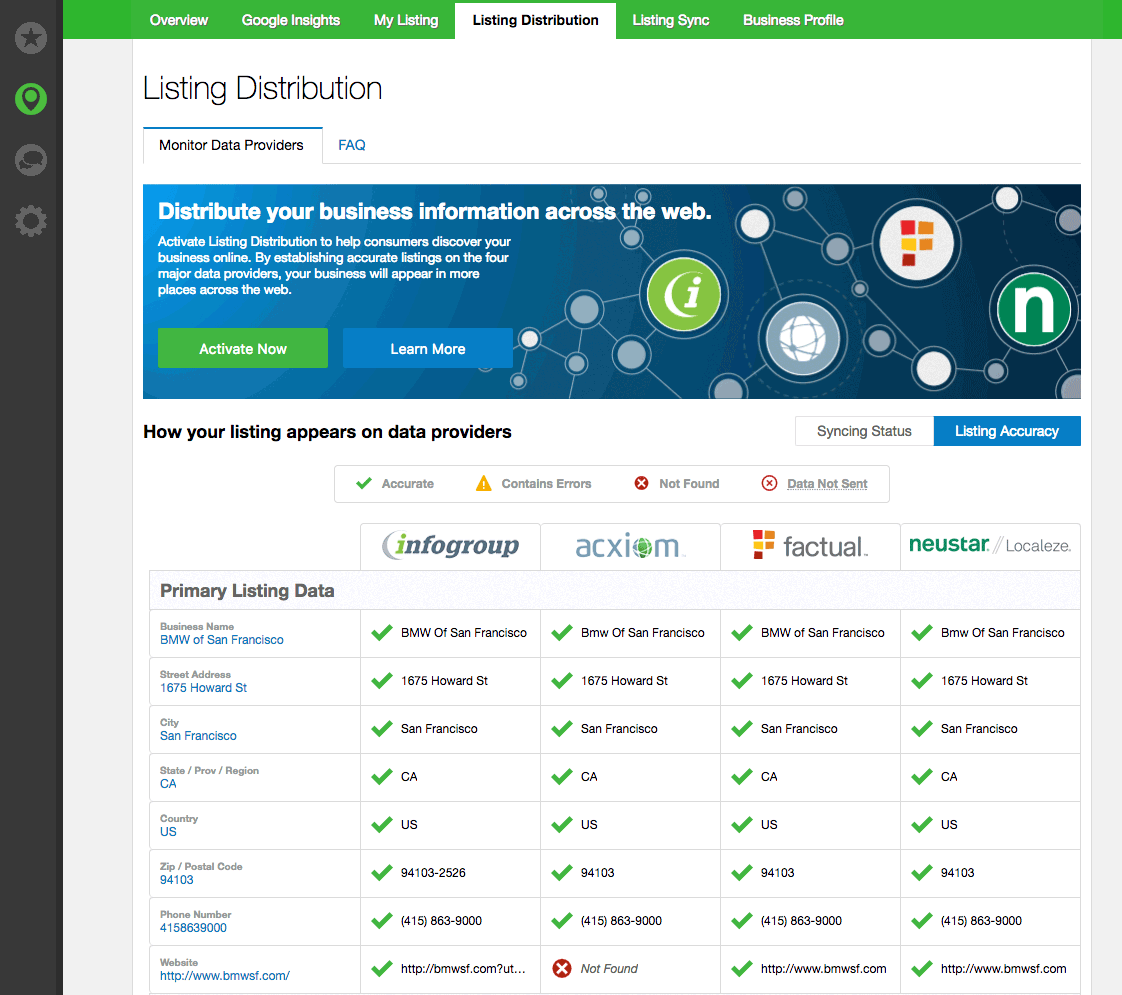Screen dimensions: 1122x995
Task: Open the Overview tab
Action: click(178, 20)
